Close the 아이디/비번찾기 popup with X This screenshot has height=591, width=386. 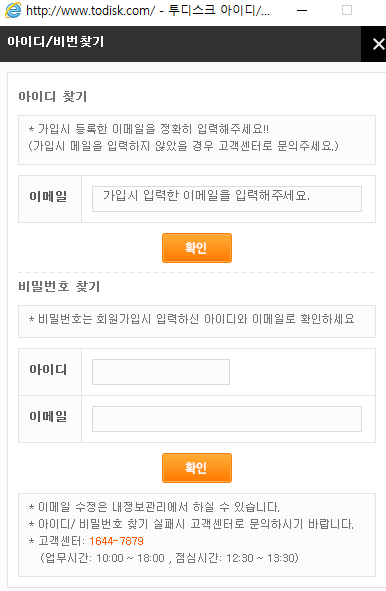click(x=378, y=44)
